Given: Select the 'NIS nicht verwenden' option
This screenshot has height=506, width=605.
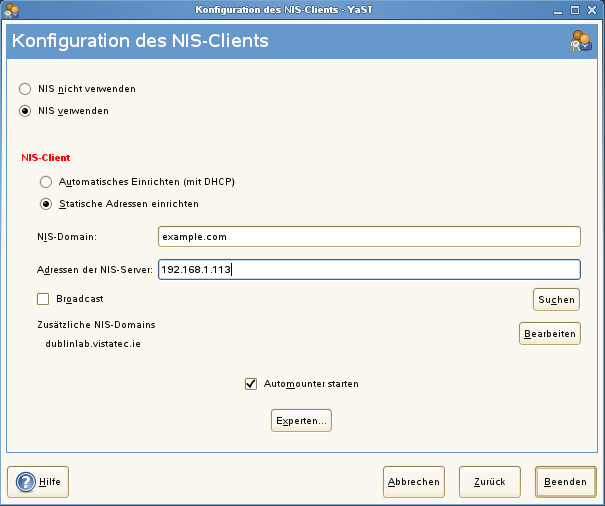Looking at the screenshot, I should coord(25,89).
